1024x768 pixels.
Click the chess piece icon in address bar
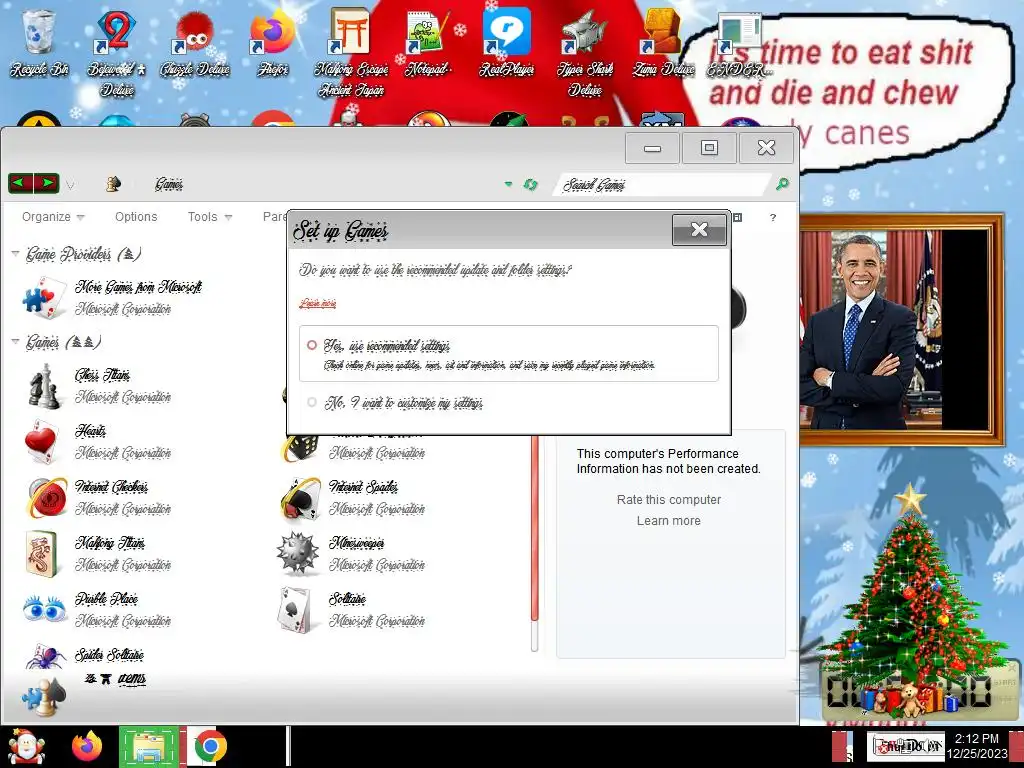pyautogui.click(x=113, y=184)
